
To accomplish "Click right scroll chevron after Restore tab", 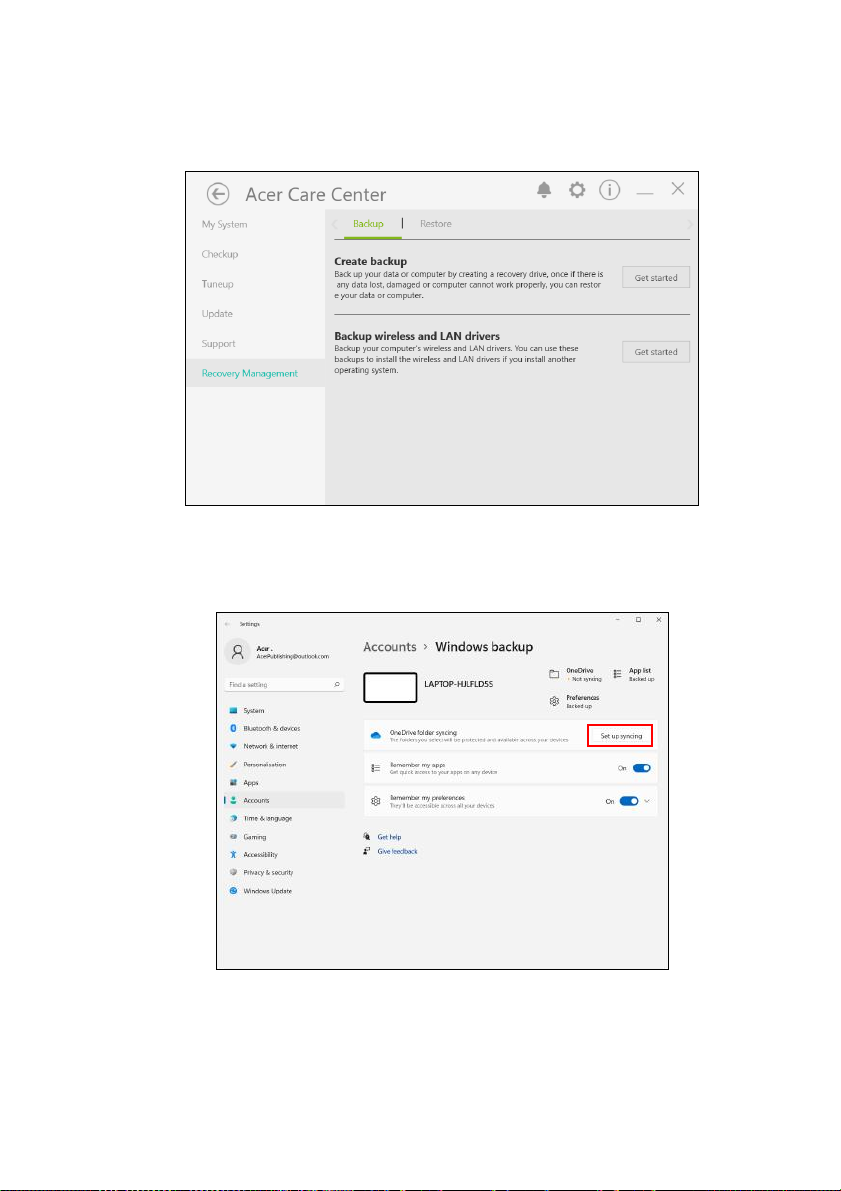I will 690,224.
